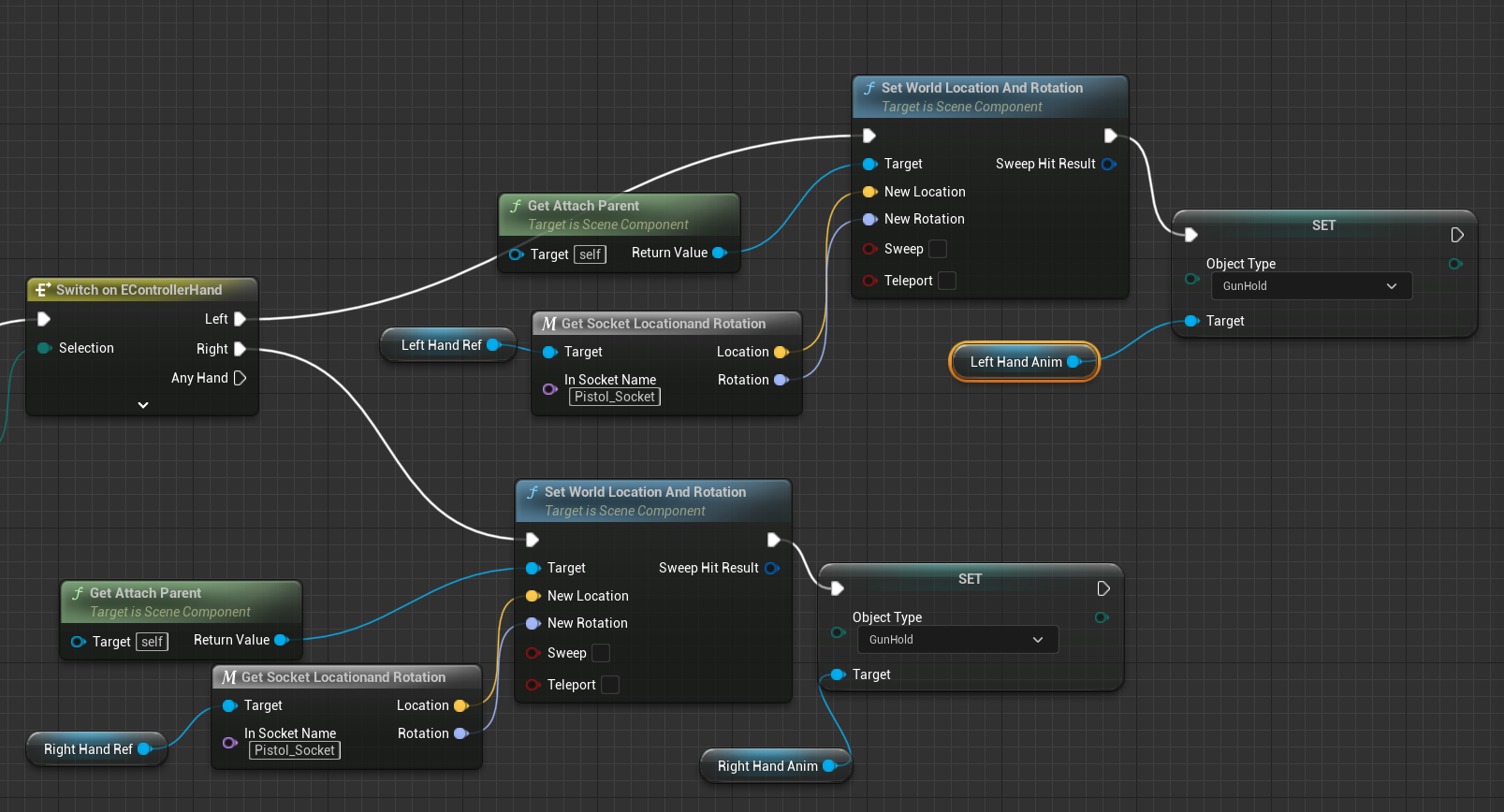The width and height of the screenshot is (1504, 812).
Task: Enable the Sweep checkbox on upper node
Action: (938, 249)
